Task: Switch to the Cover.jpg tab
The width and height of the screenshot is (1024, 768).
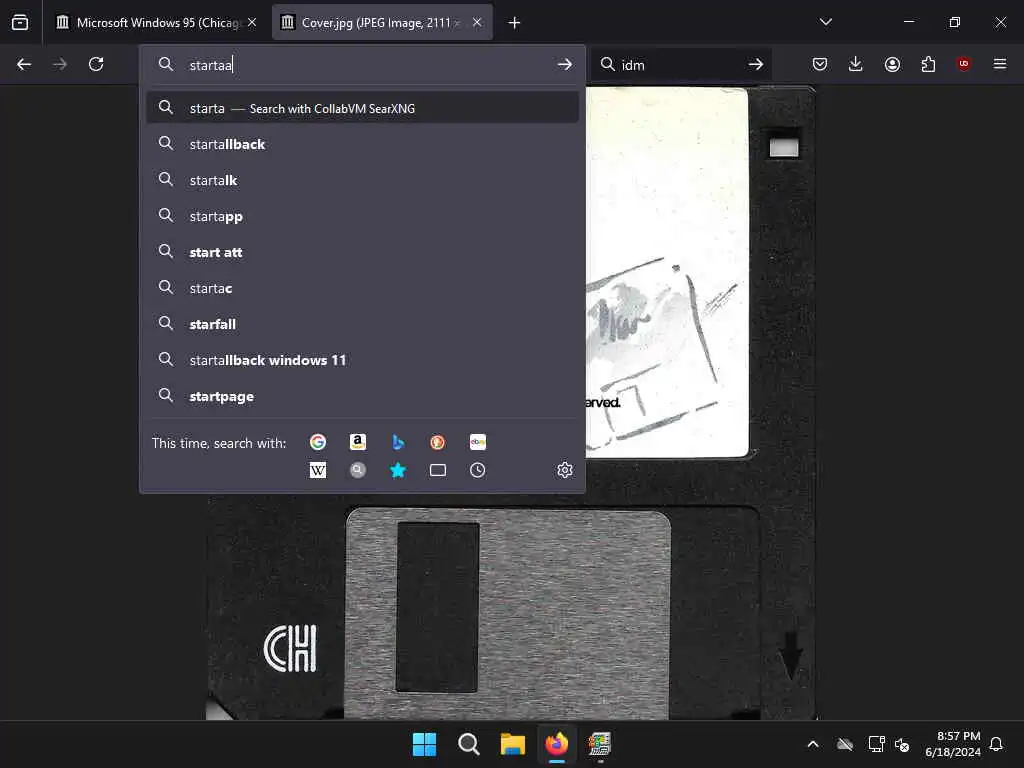Action: point(382,22)
